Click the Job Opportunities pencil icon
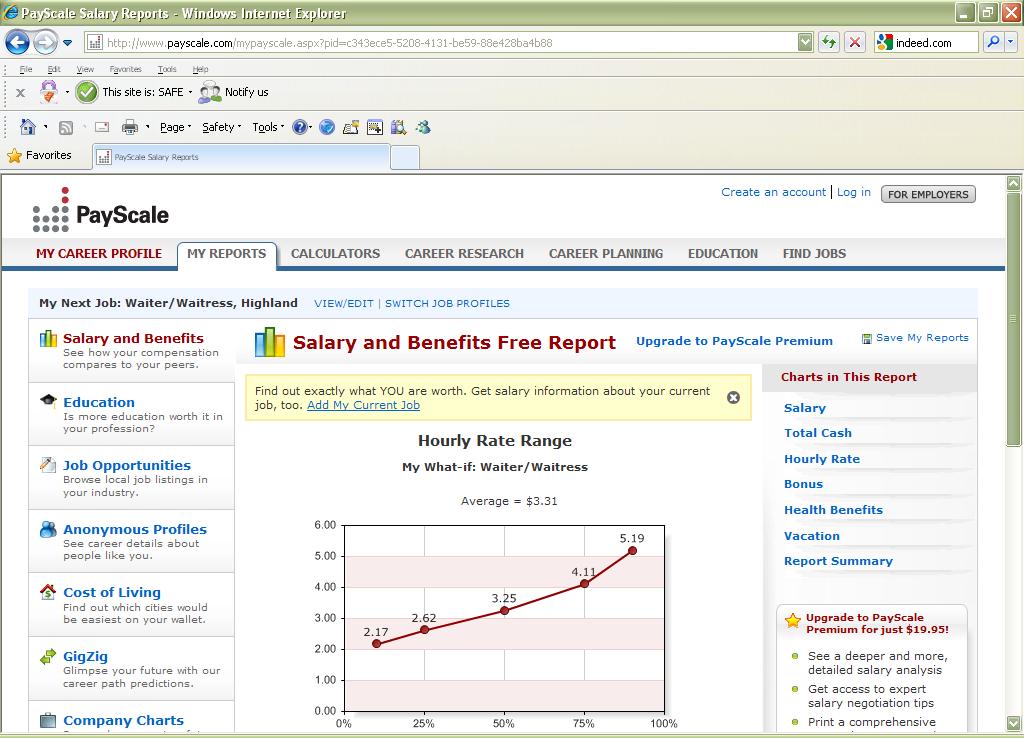1024x738 pixels. [x=48, y=464]
